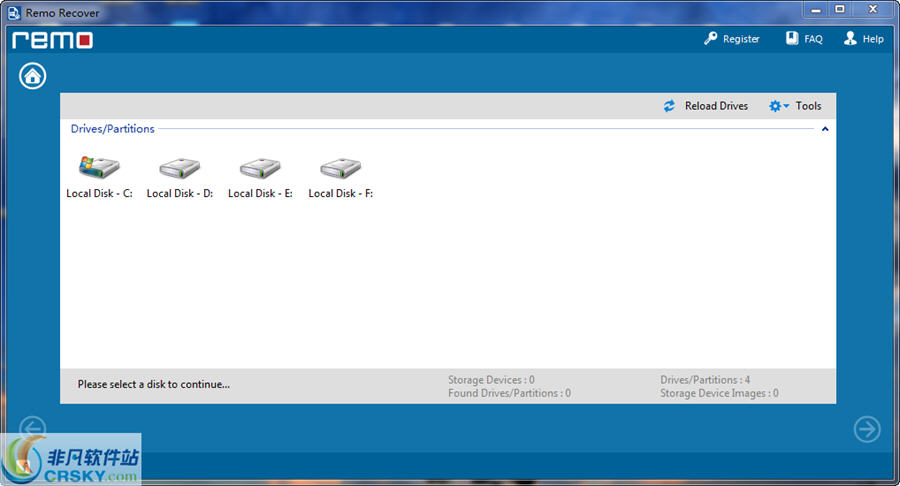Click the 'Drives/Partitions : 4' status
The image size is (900, 486).
(x=705, y=380)
